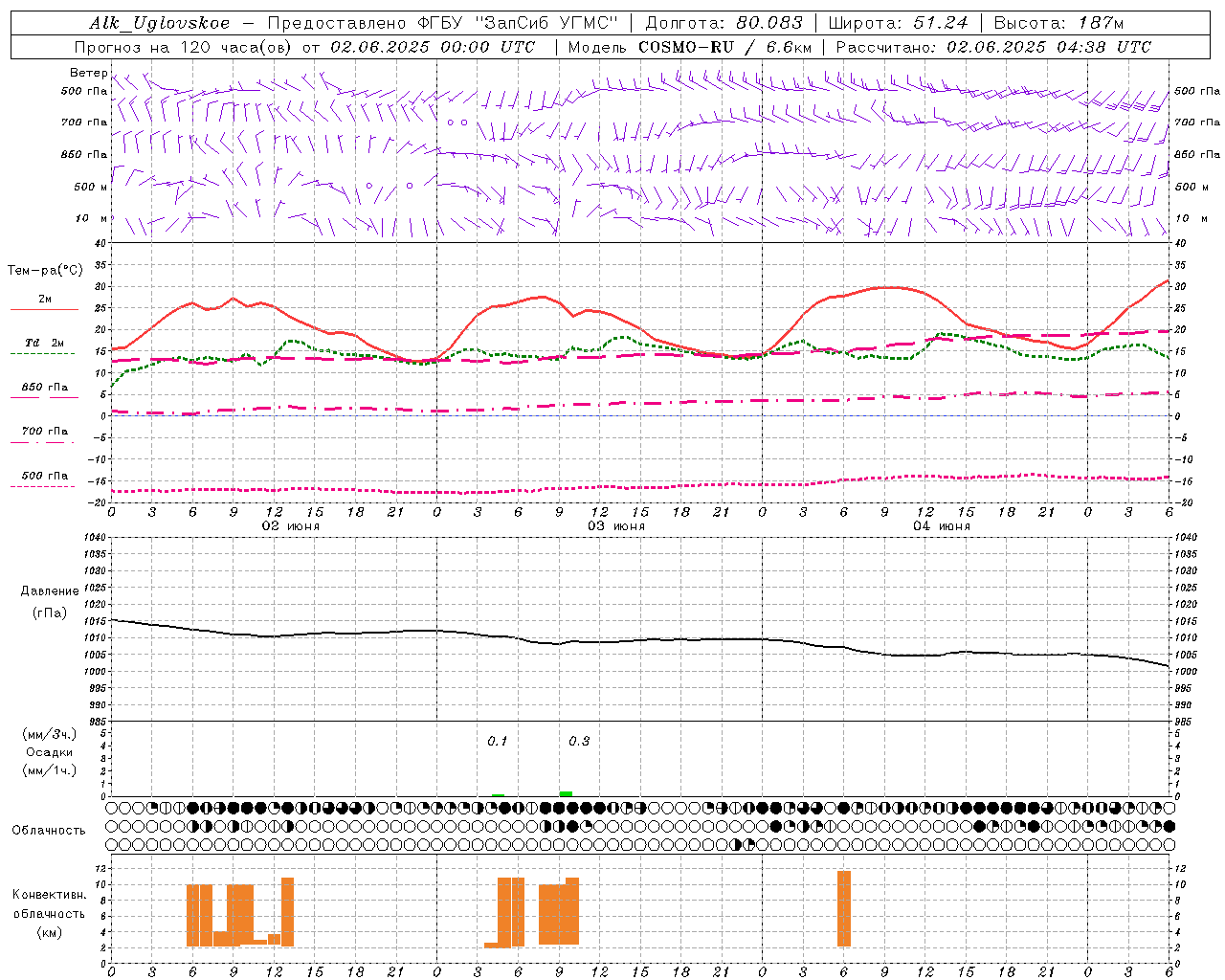Click the green precipitation bar under 0.3
Screen dimensions: 1225x980
(566, 793)
